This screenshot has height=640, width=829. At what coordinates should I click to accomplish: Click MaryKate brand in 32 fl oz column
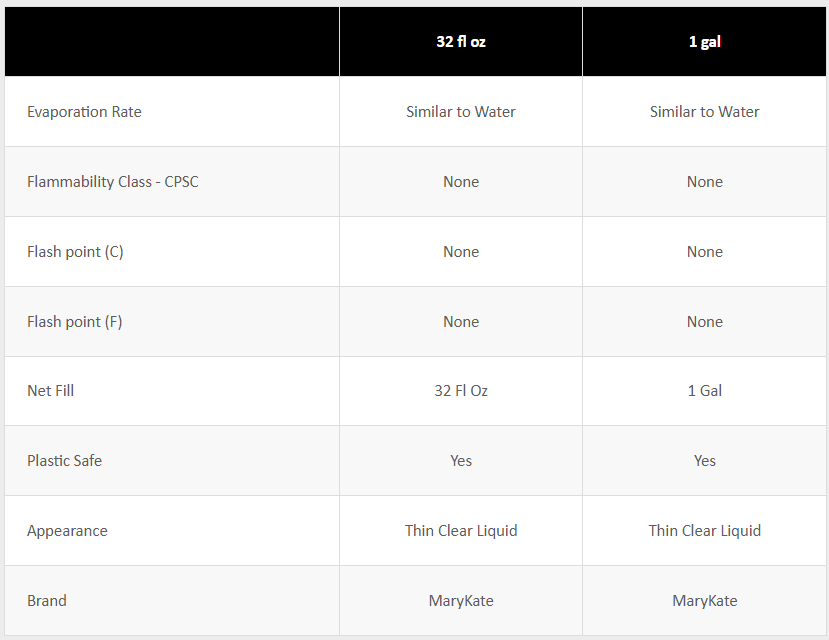tap(461, 601)
